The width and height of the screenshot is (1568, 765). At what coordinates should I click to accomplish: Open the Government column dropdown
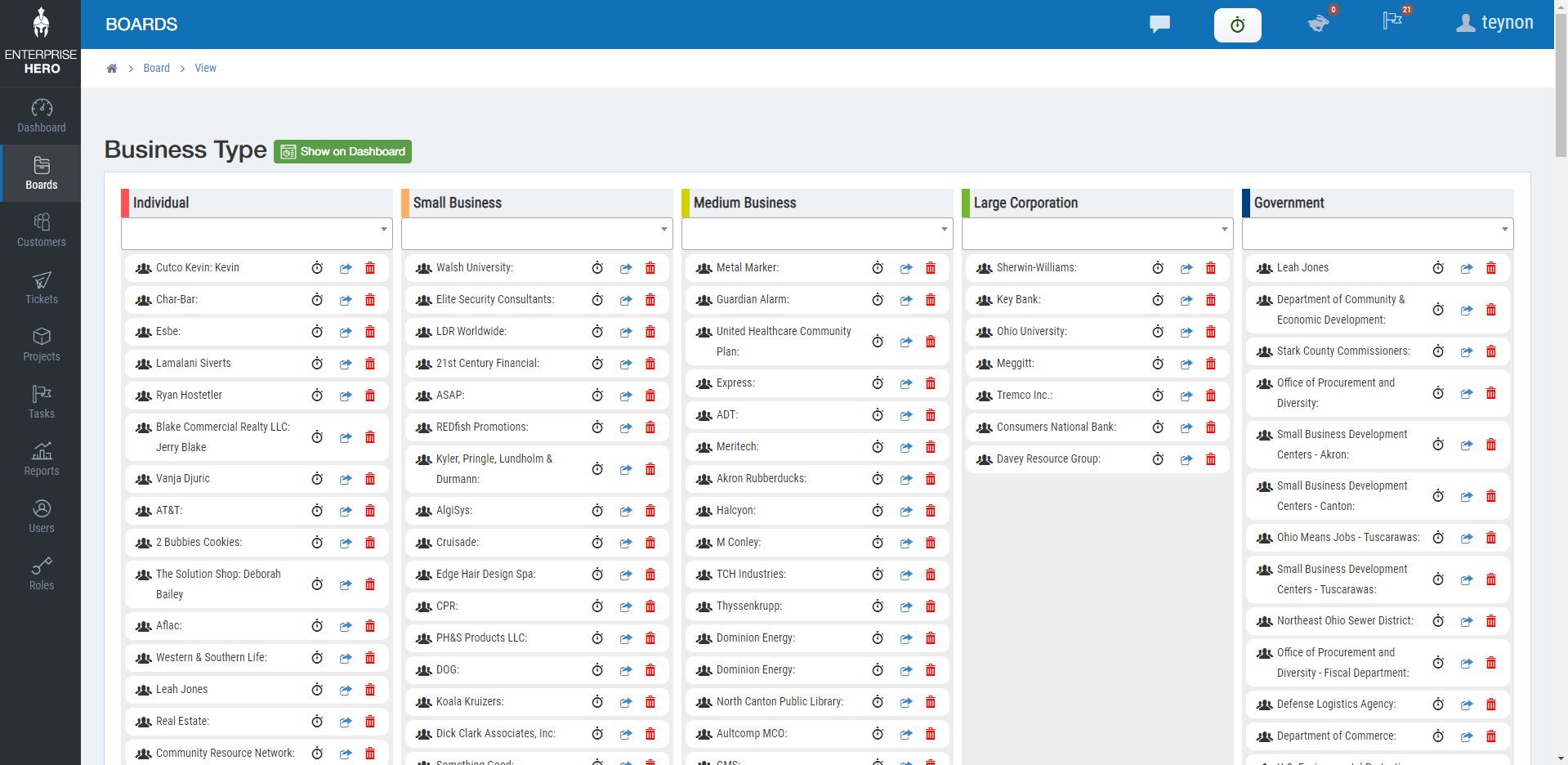1378,233
